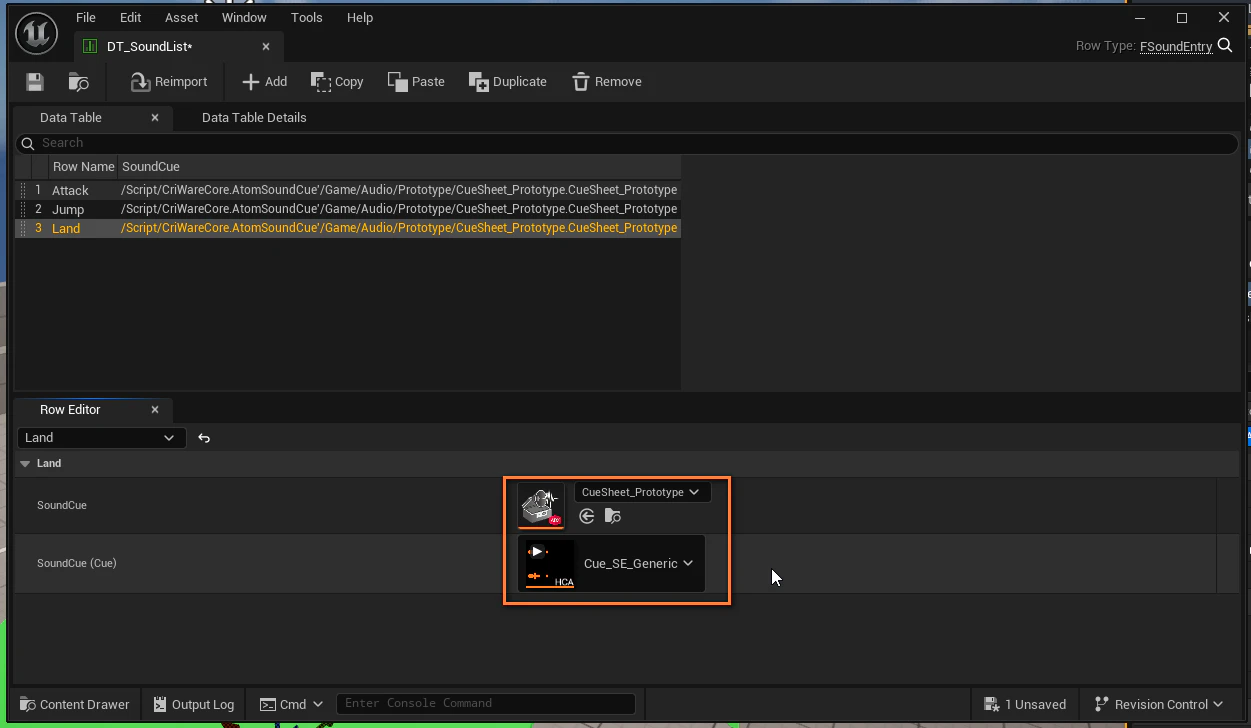Minimize the editor window
Viewport: 1251px width, 728px height.
(1139, 18)
